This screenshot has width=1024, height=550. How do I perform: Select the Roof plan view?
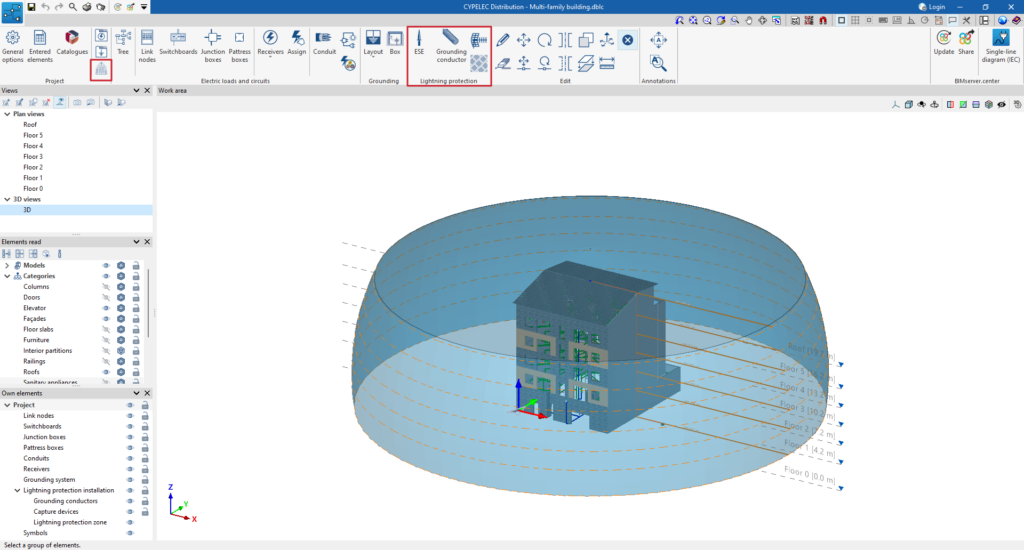pos(30,125)
